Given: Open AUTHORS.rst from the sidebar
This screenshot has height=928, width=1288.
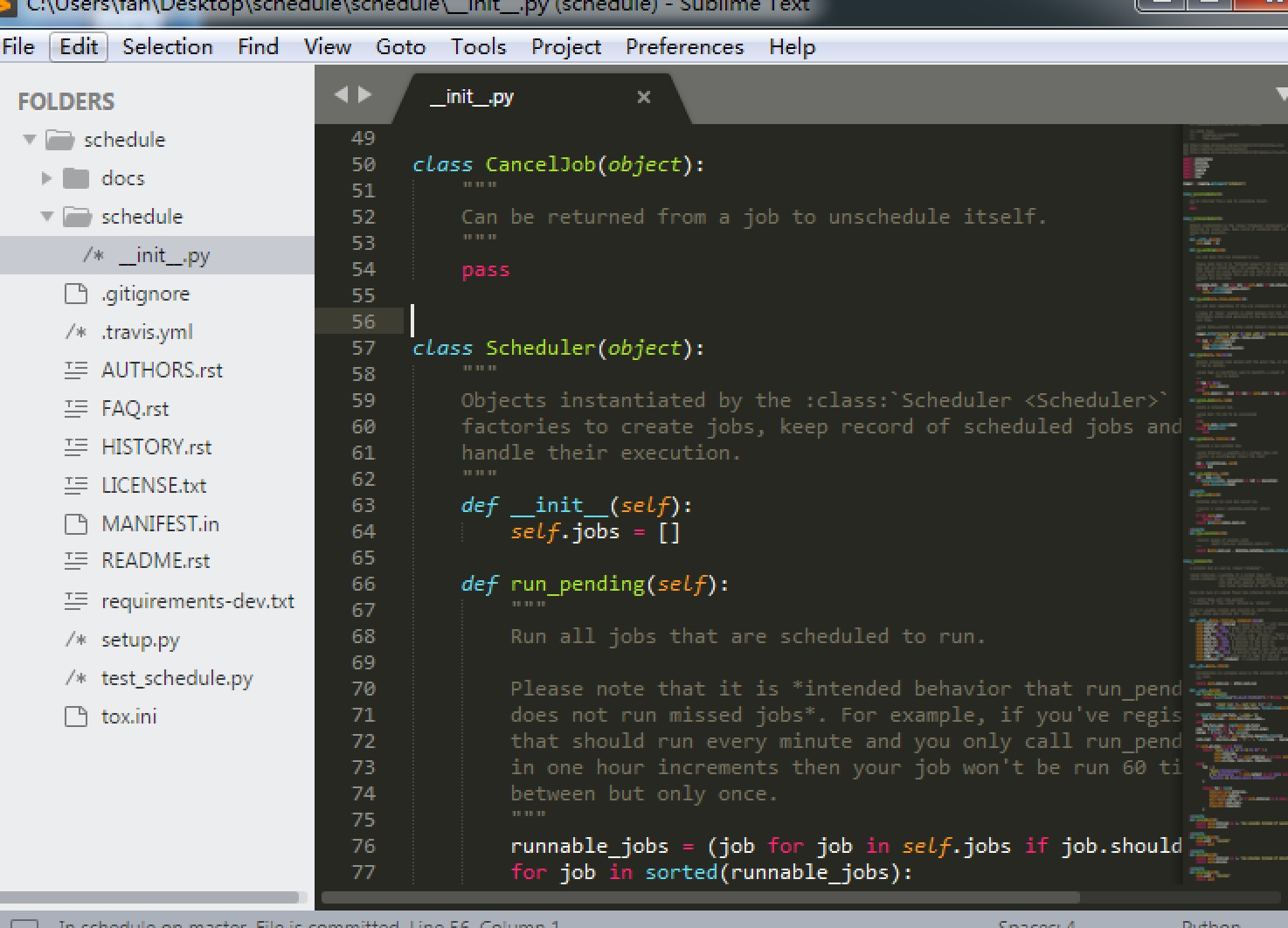Looking at the screenshot, I should click(x=162, y=371).
